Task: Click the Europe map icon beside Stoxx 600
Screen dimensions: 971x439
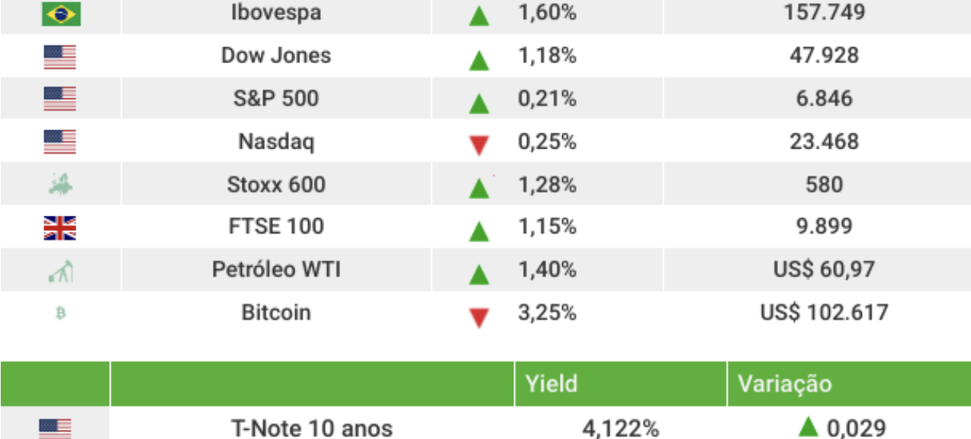Action: pyautogui.click(x=60, y=185)
